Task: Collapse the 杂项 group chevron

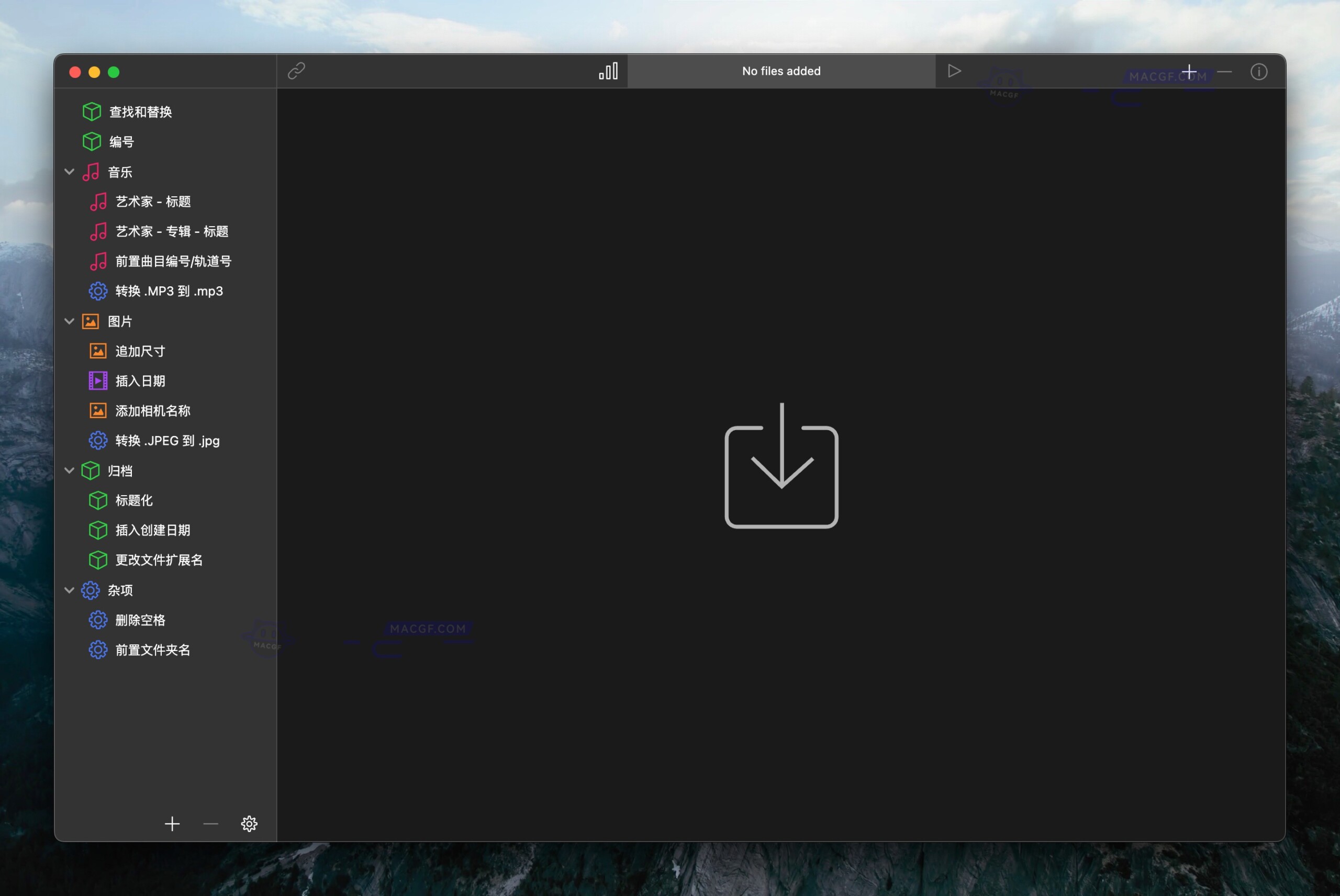Action: [69, 590]
